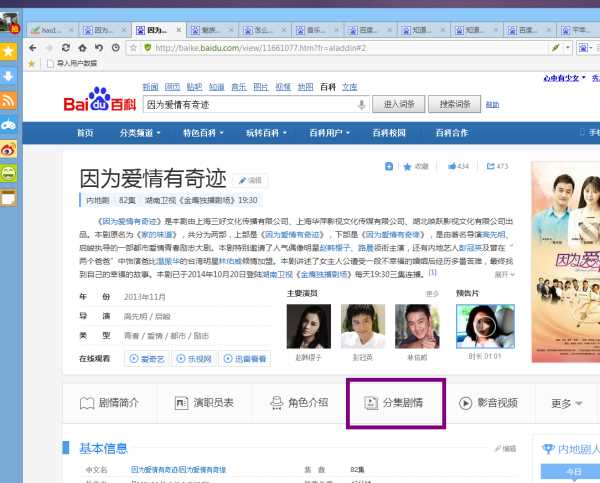Screen dimensions: 600x483
Task: Click the browser back arrow
Action: [33, 48]
